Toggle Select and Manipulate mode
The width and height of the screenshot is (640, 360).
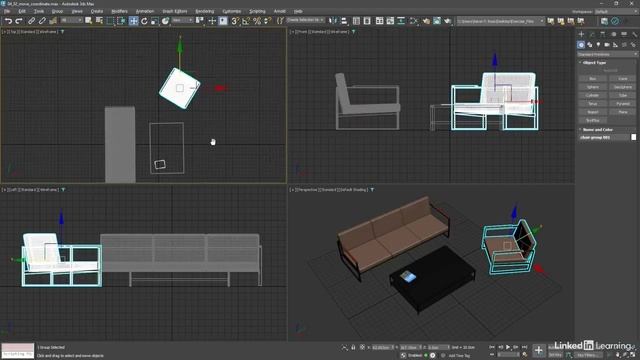(212, 20)
